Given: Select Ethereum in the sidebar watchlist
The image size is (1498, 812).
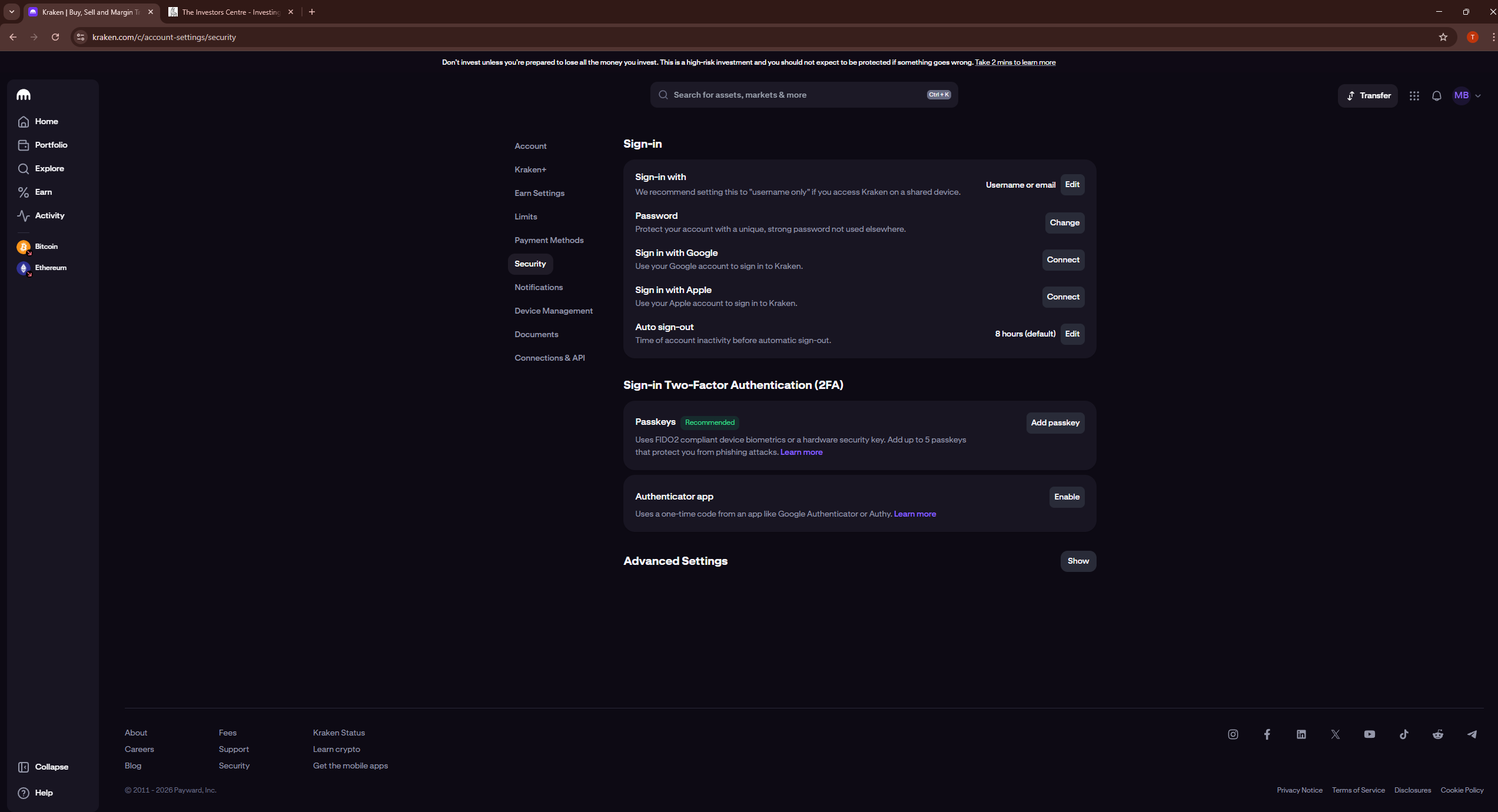Looking at the screenshot, I should (42, 268).
